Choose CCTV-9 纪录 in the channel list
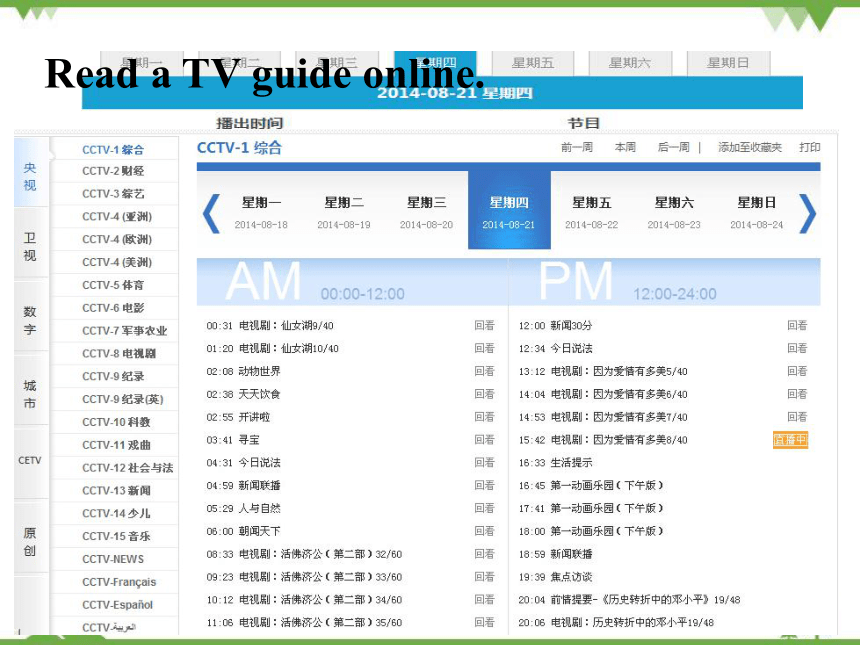860x645 pixels. [x=114, y=377]
